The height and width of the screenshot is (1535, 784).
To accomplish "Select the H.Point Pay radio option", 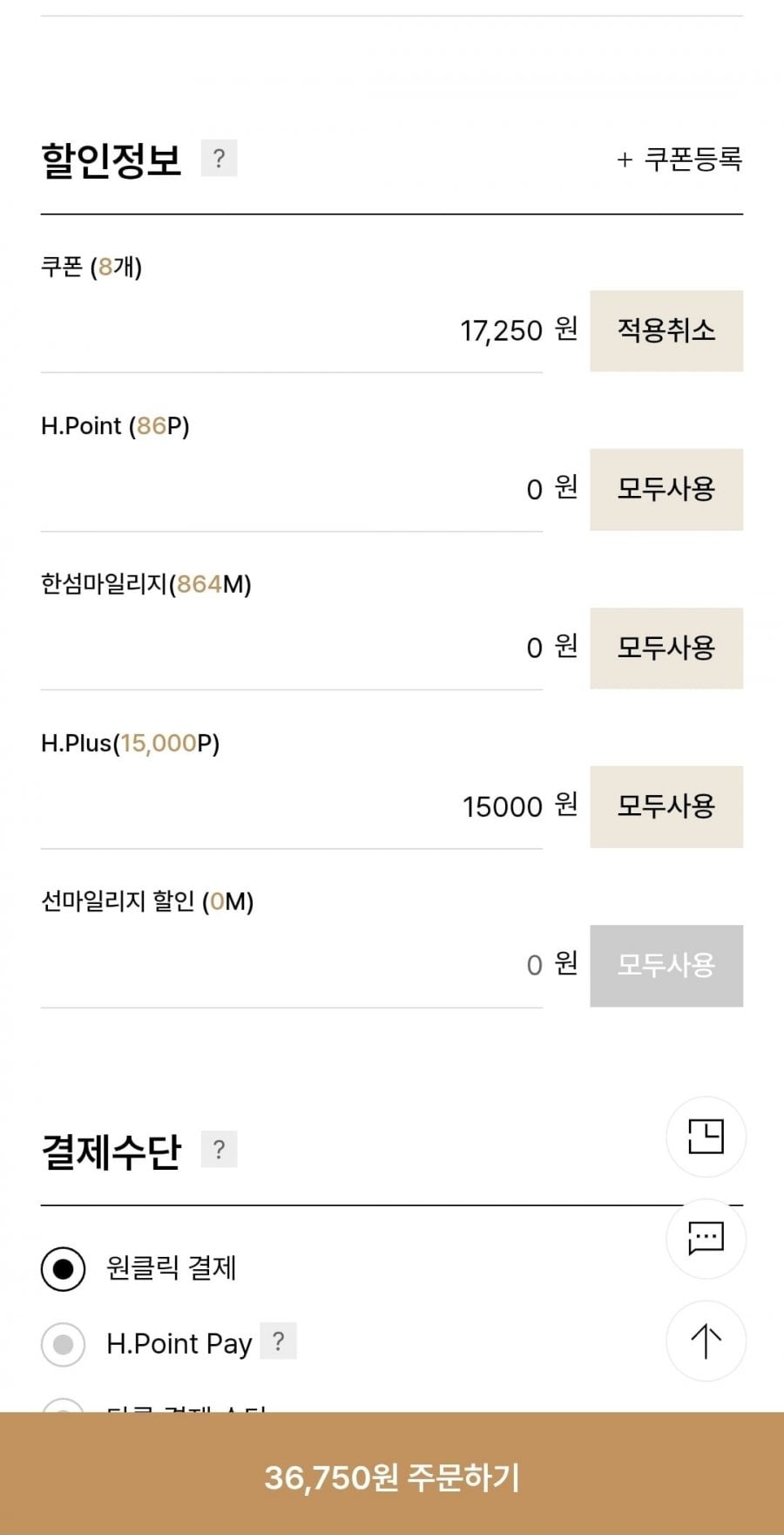I will coord(64,1343).
